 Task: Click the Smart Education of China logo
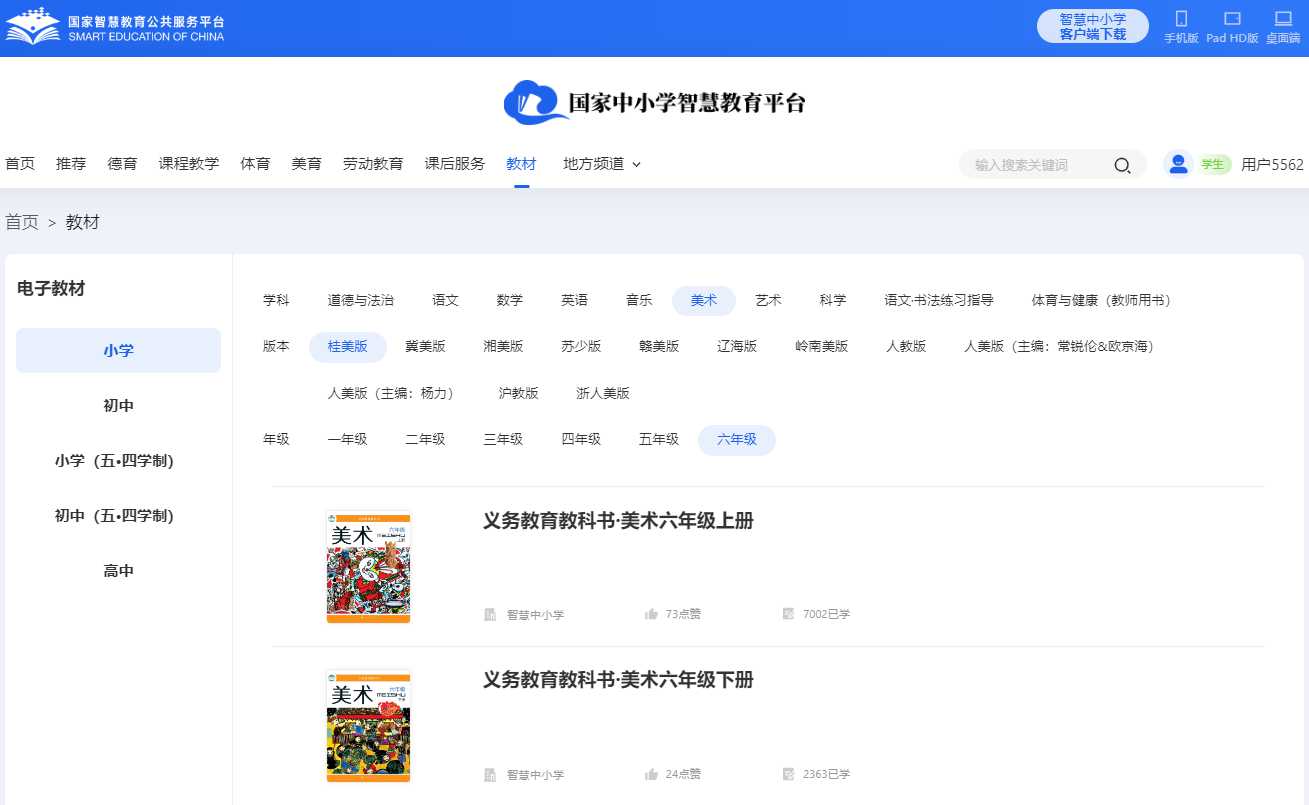pos(115,27)
